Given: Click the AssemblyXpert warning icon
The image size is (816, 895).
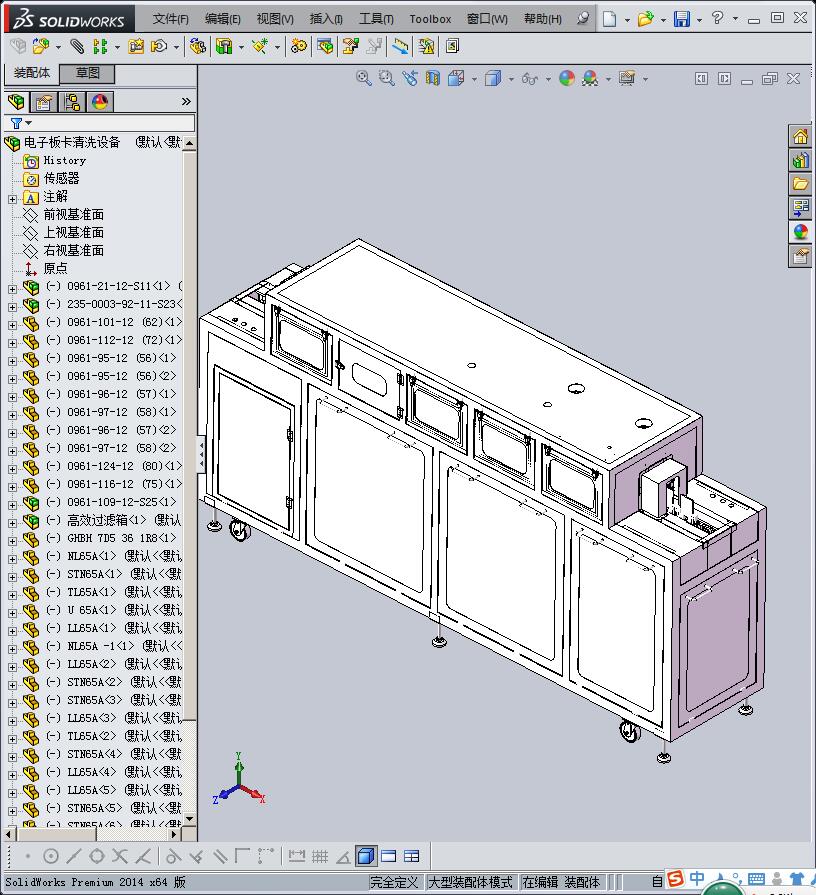Looking at the screenshot, I should click(426, 46).
